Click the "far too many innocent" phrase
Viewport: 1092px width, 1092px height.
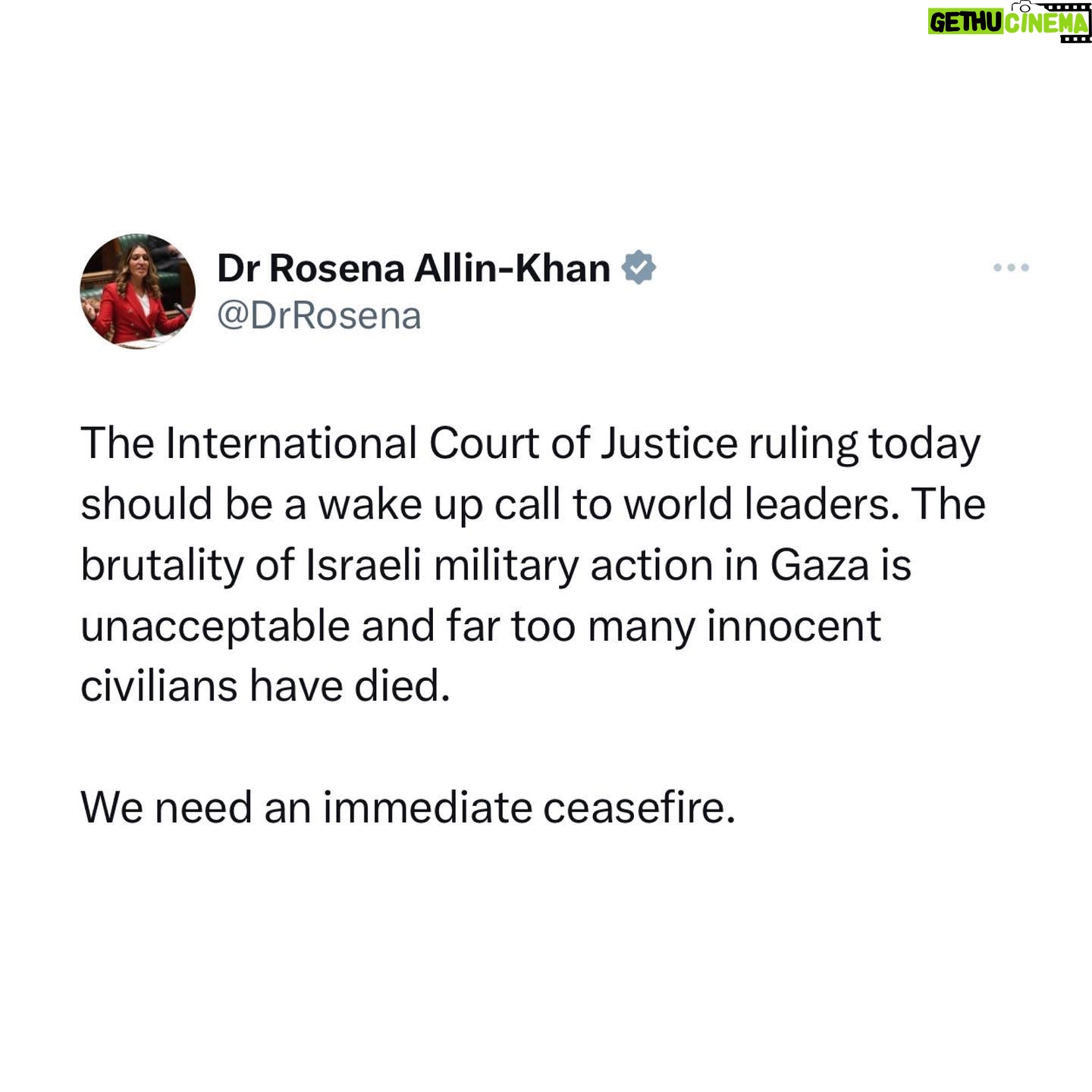pos(663,626)
